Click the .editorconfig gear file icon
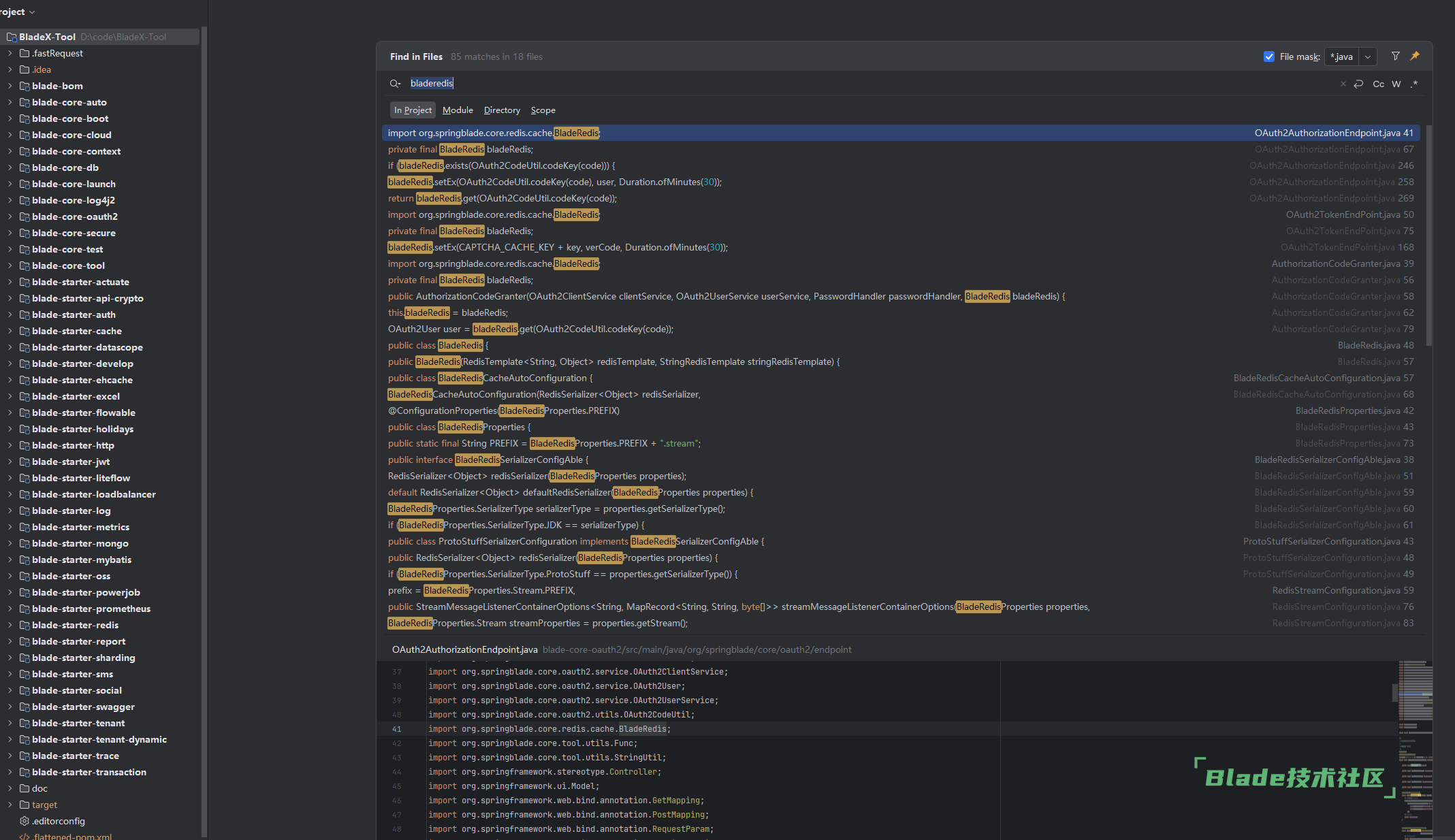The image size is (1455, 840). click(x=25, y=821)
